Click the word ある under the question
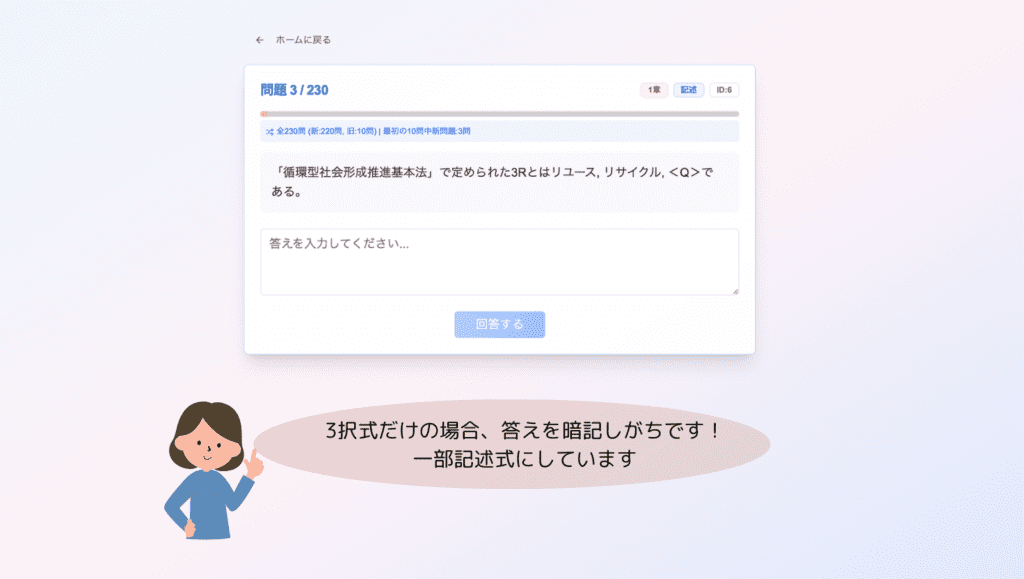This screenshot has width=1024, height=579. [x=282, y=192]
